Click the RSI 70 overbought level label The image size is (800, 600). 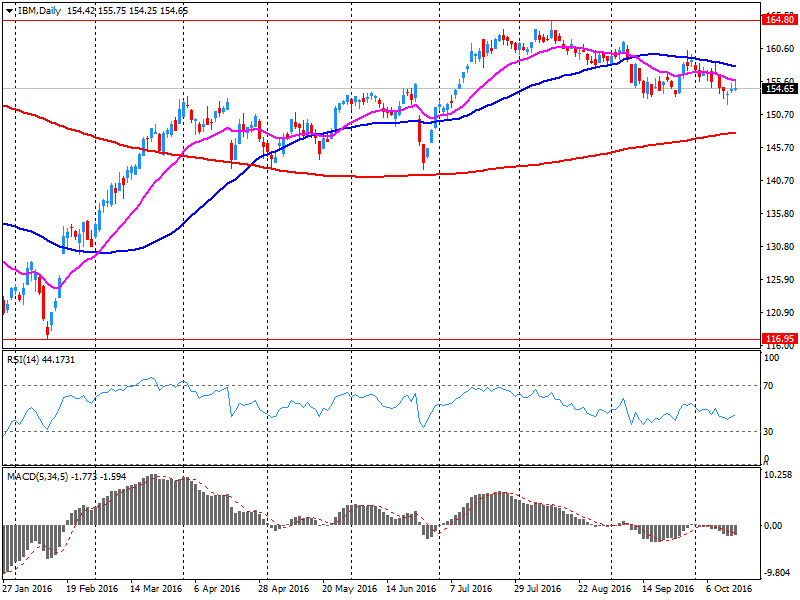pos(768,386)
